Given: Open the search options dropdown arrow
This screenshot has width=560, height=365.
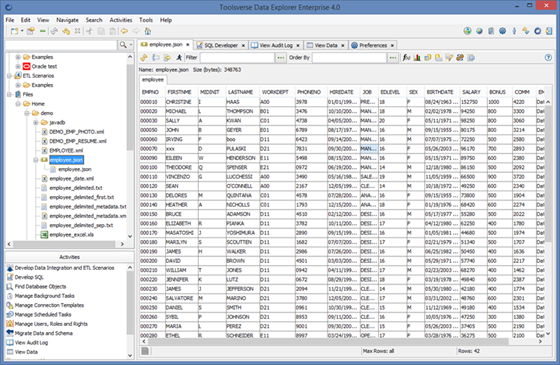Looking at the screenshot, I should click(x=131, y=45).
